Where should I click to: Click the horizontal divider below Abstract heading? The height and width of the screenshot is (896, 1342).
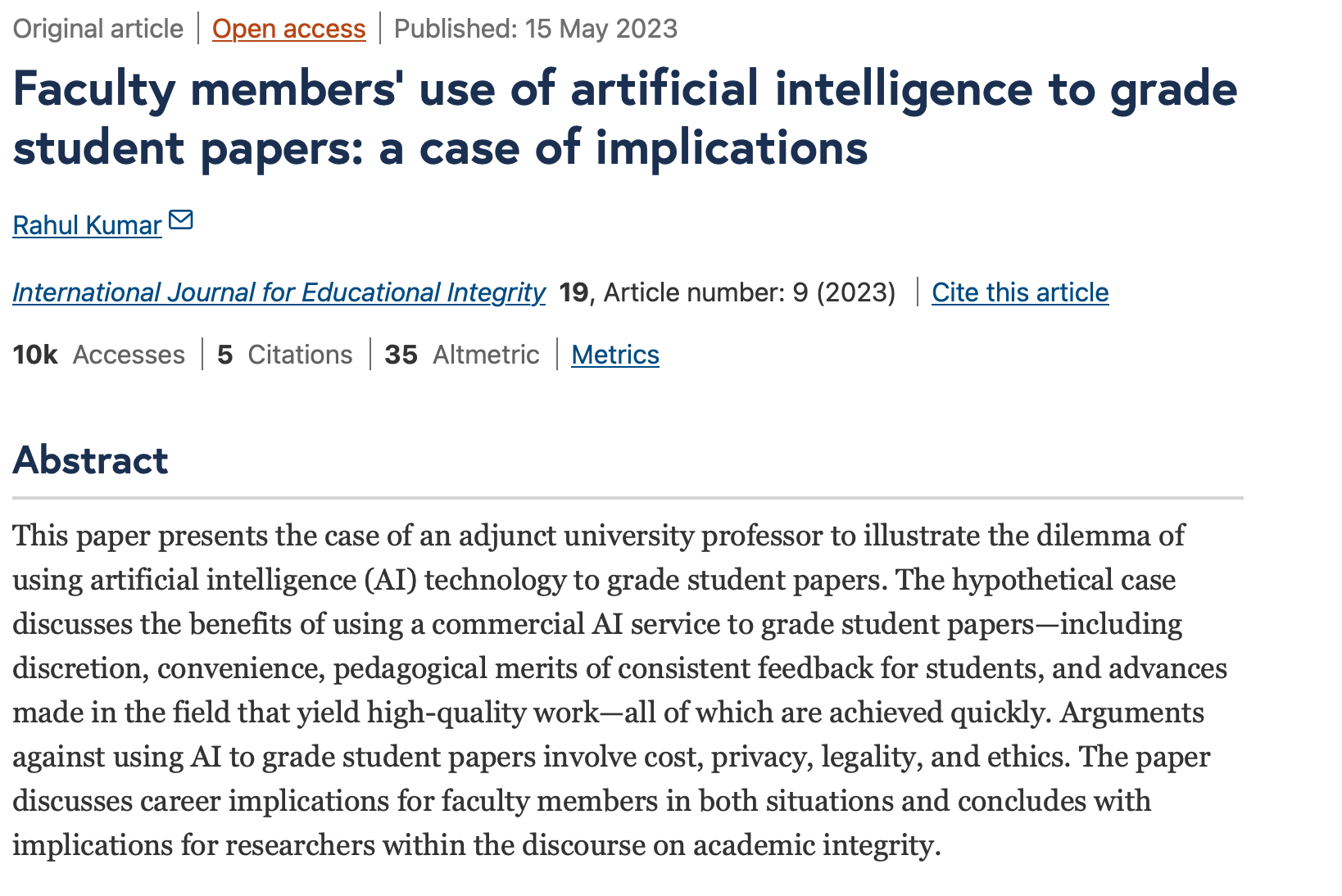pyautogui.click(x=628, y=497)
